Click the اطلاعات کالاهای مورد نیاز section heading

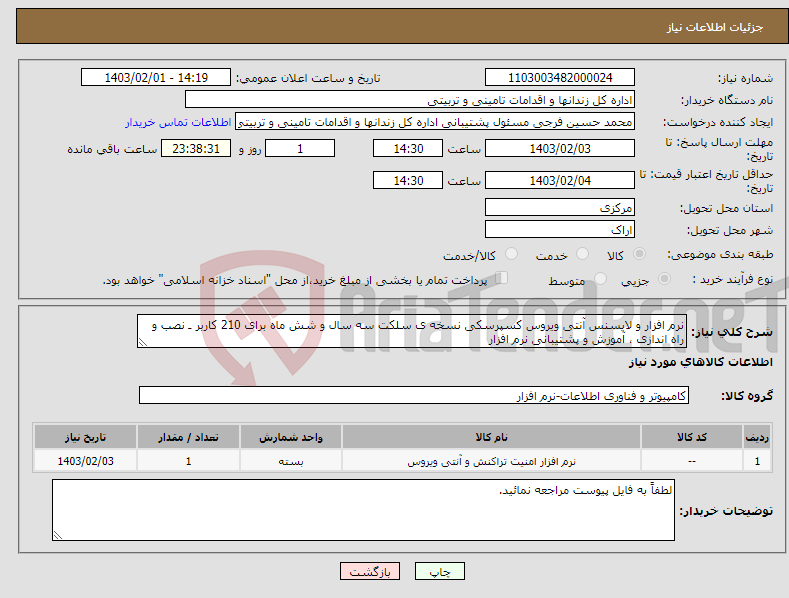[x=700, y=362]
